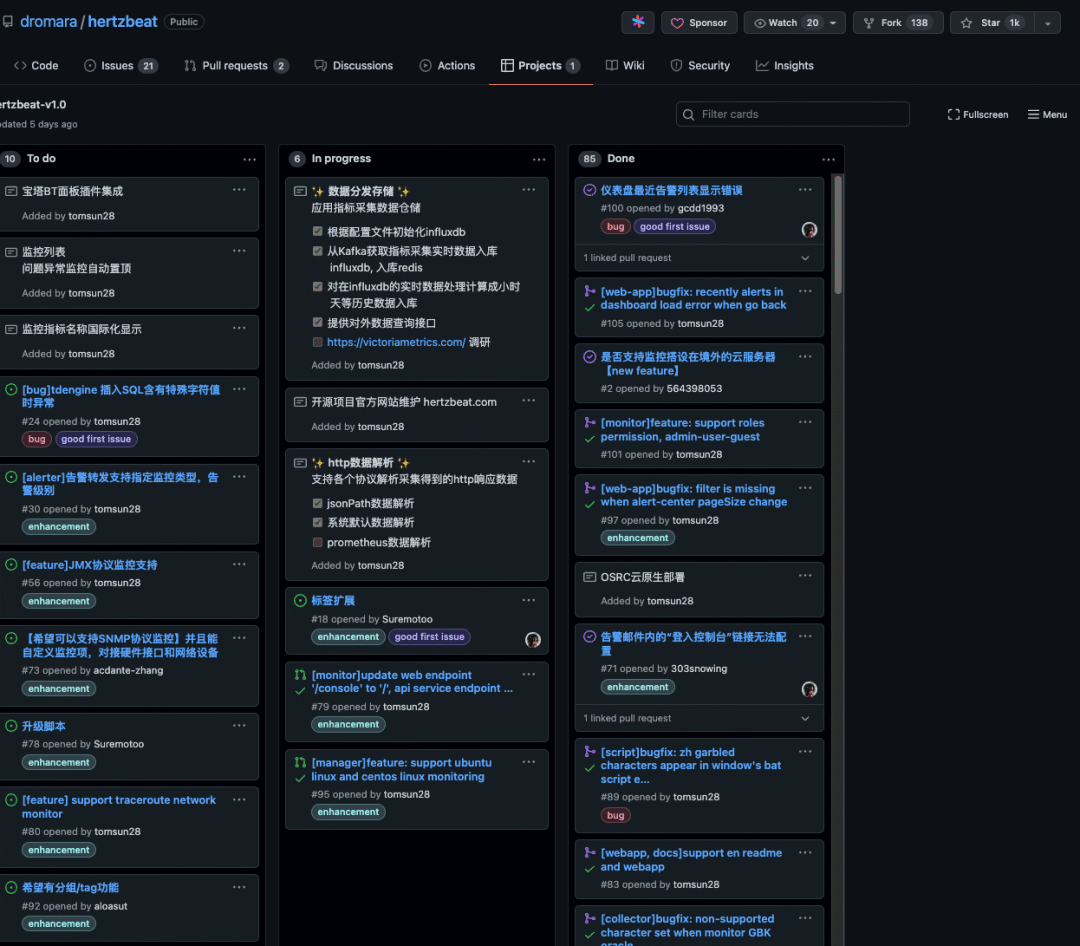
Task: Open card menu for hertzbeat.com website note
Action: click(528, 400)
